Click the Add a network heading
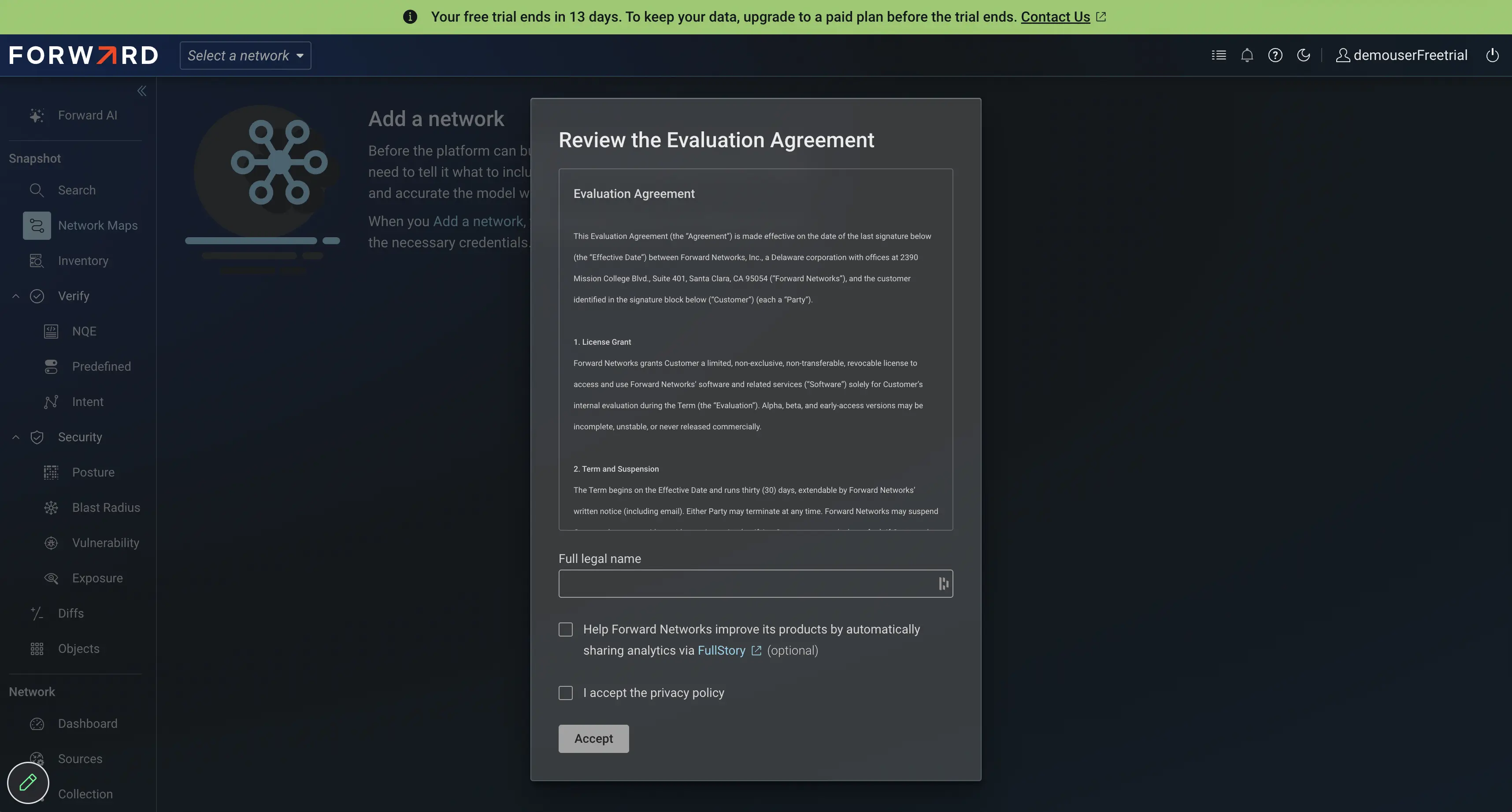This screenshot has height=812, width=1512. [436, 119]
